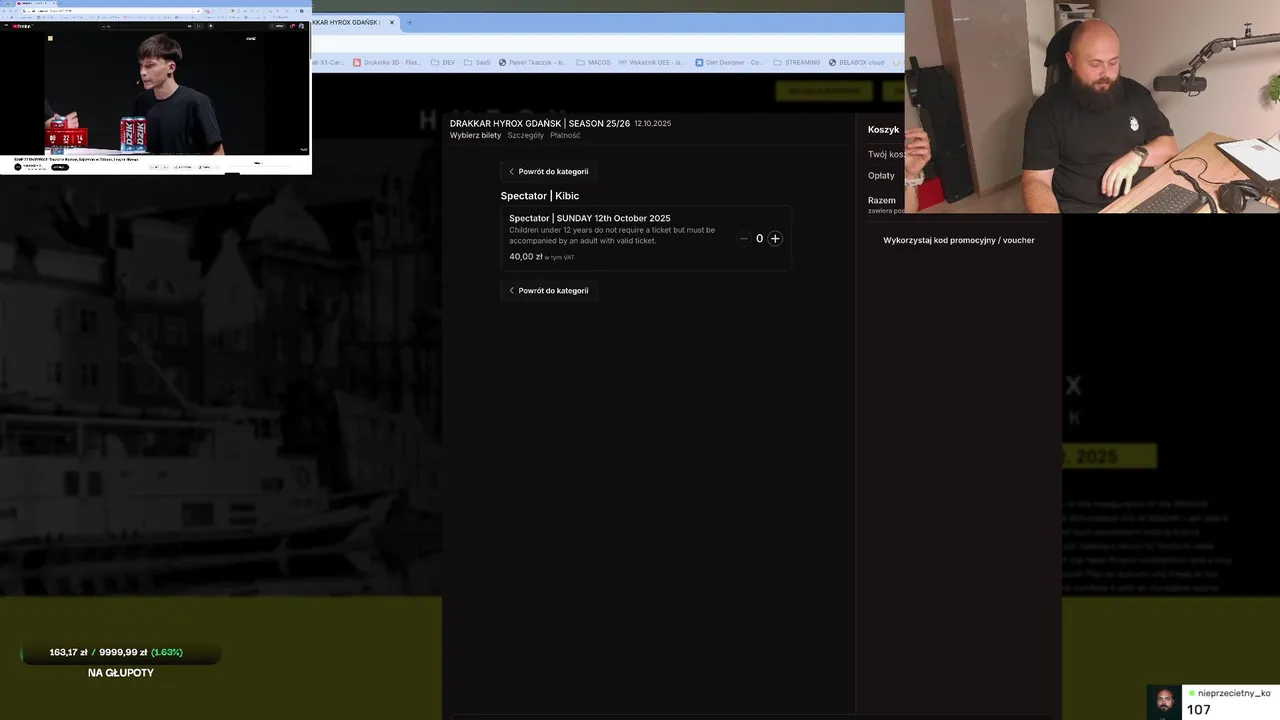Image resolution: width=1280 pixels, height=720 pixels.
Task: Click subscribe button in small YouTube window
Action: [59, 167]
